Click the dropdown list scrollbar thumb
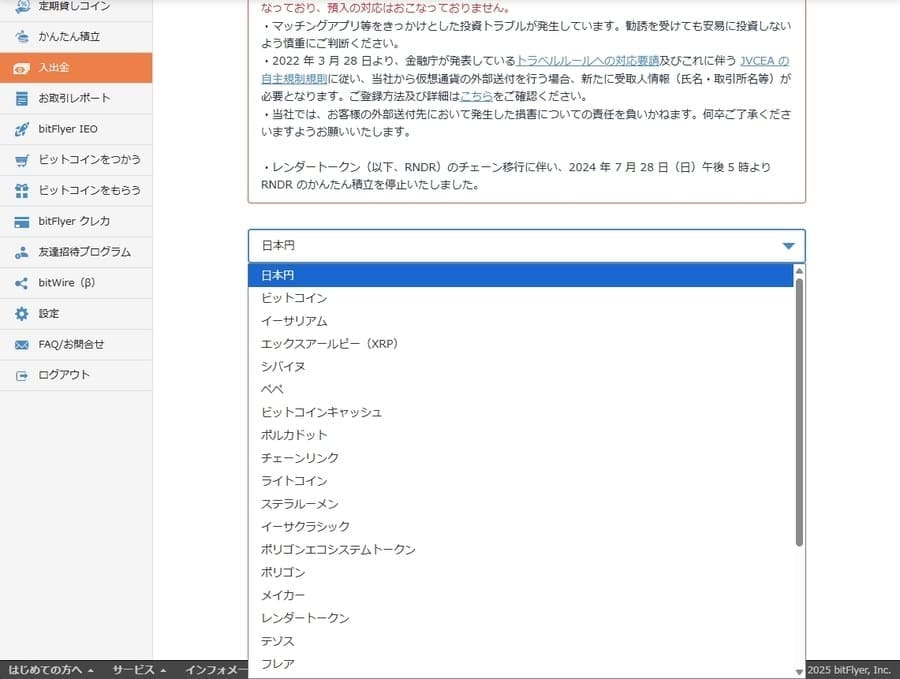Screen dimensions: 900x679 [x=799, y=412]
